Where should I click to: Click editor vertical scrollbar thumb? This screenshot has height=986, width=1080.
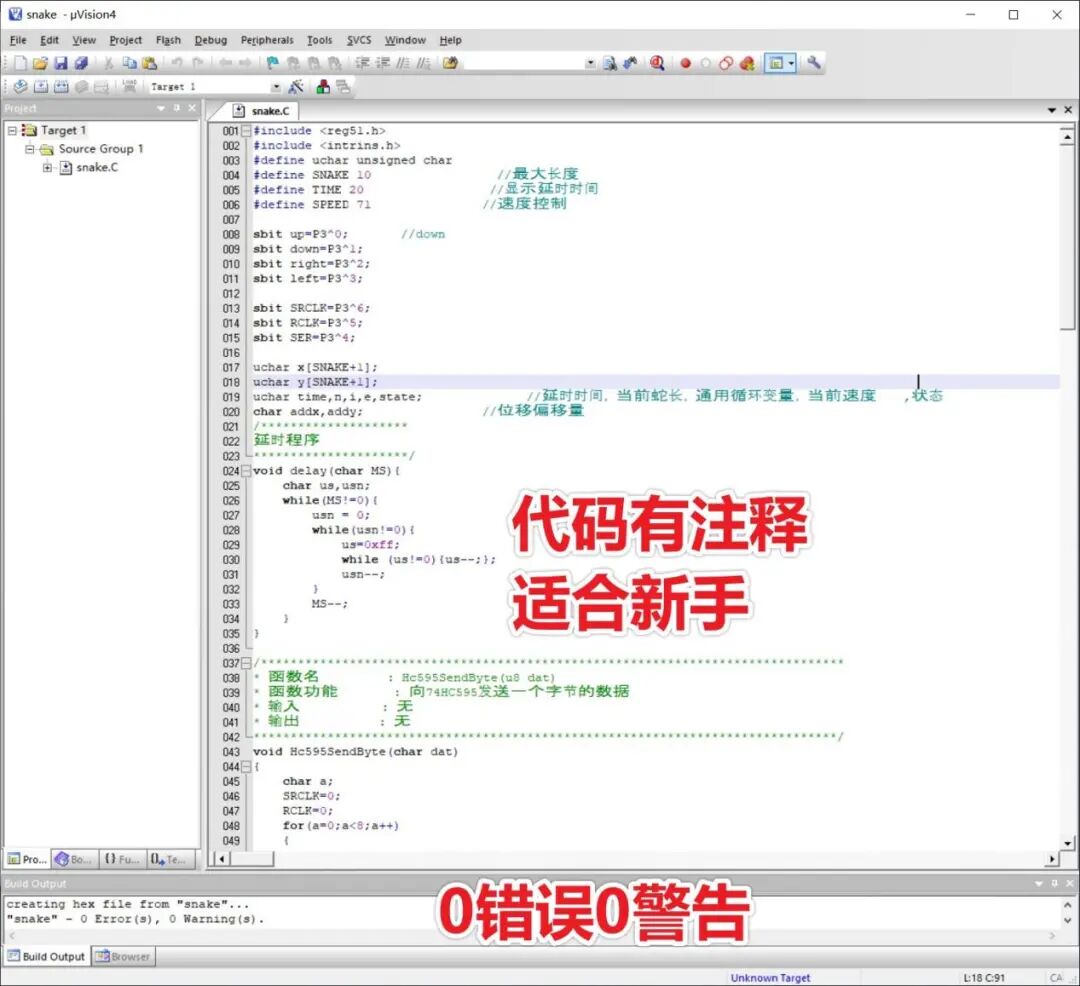click(1067, 240)
